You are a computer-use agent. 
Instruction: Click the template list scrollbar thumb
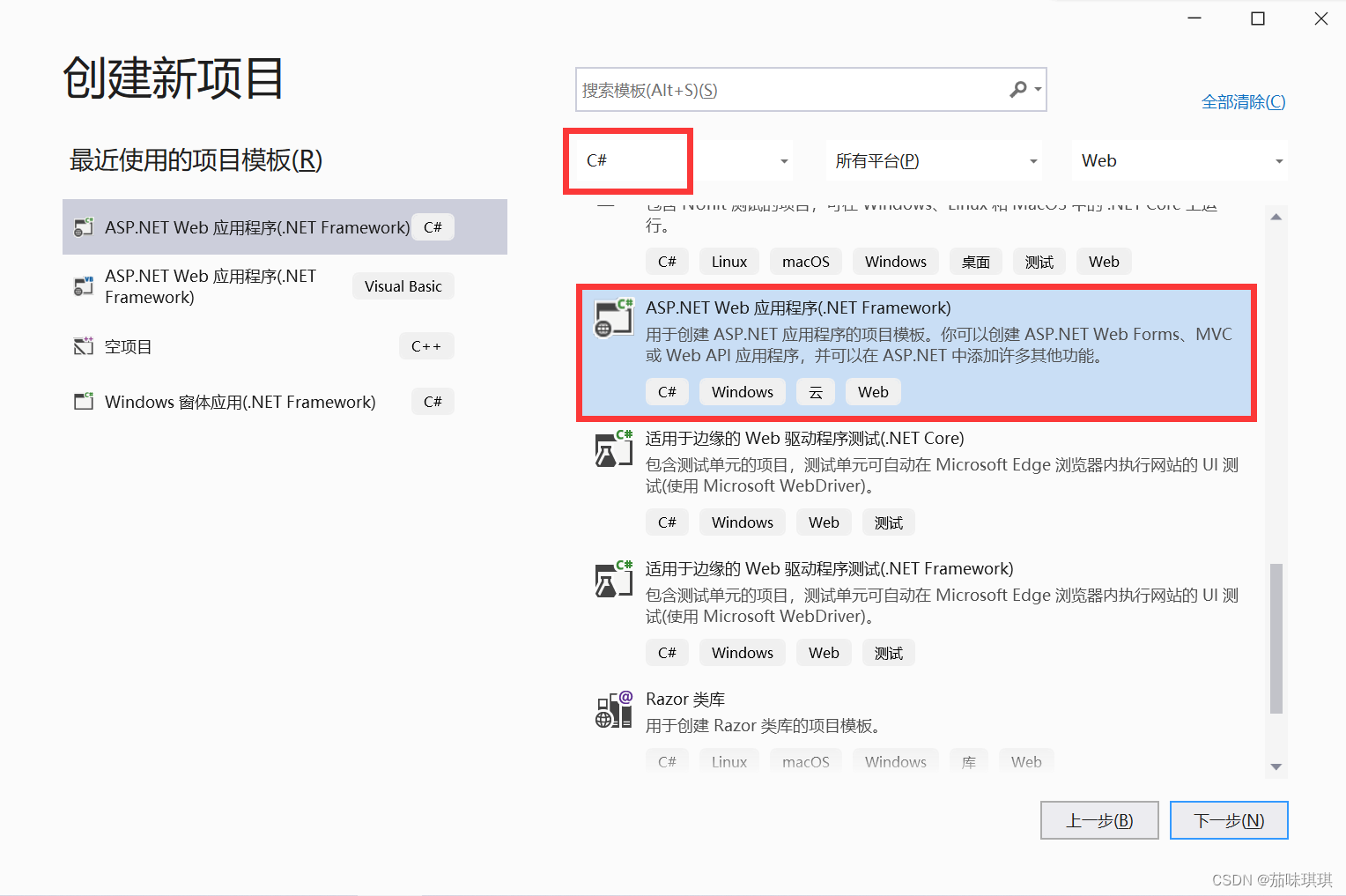coord(1276,639)
